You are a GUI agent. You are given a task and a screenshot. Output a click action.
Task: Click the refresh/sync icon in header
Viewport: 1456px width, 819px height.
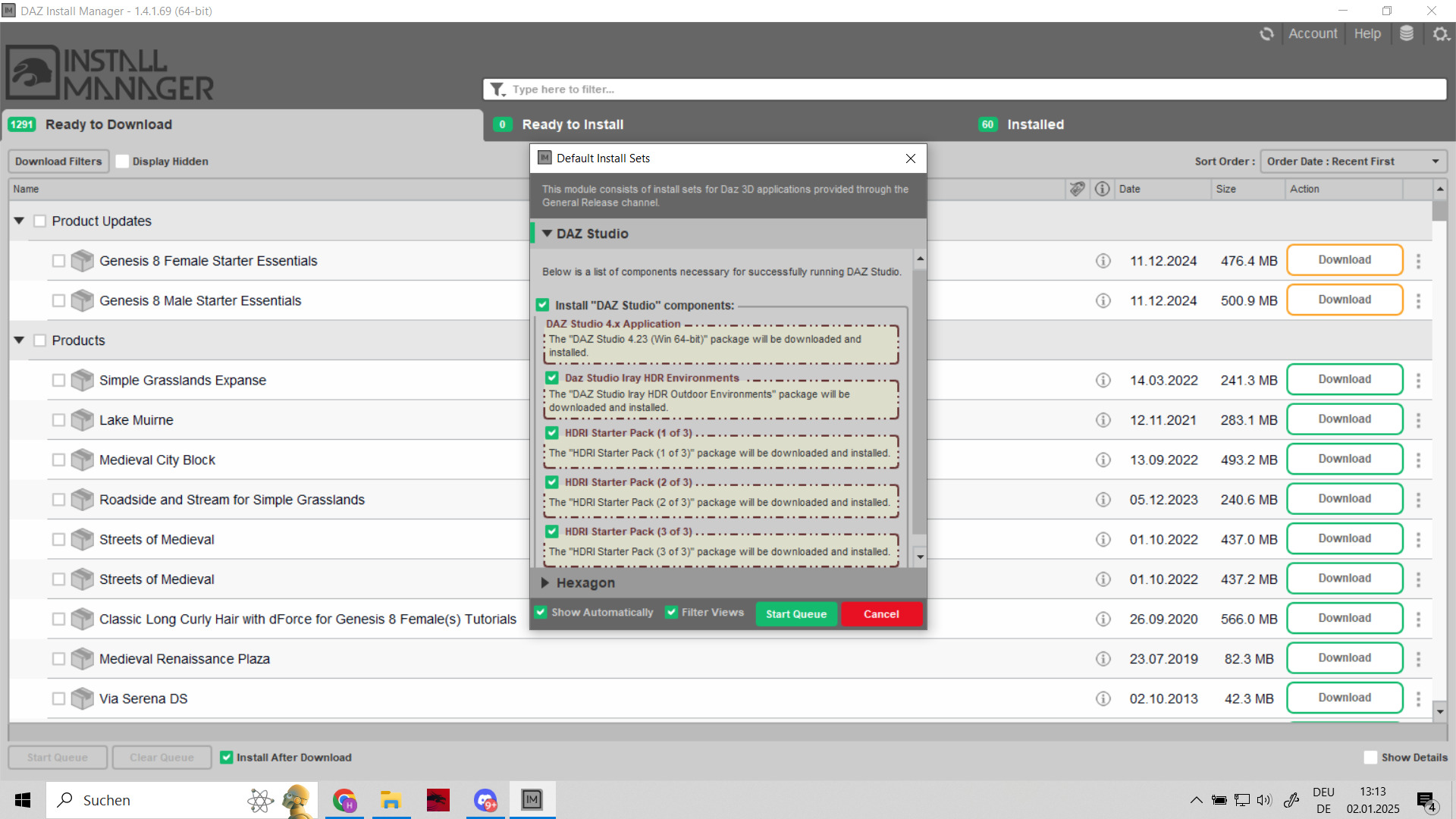coord(1266,34)
